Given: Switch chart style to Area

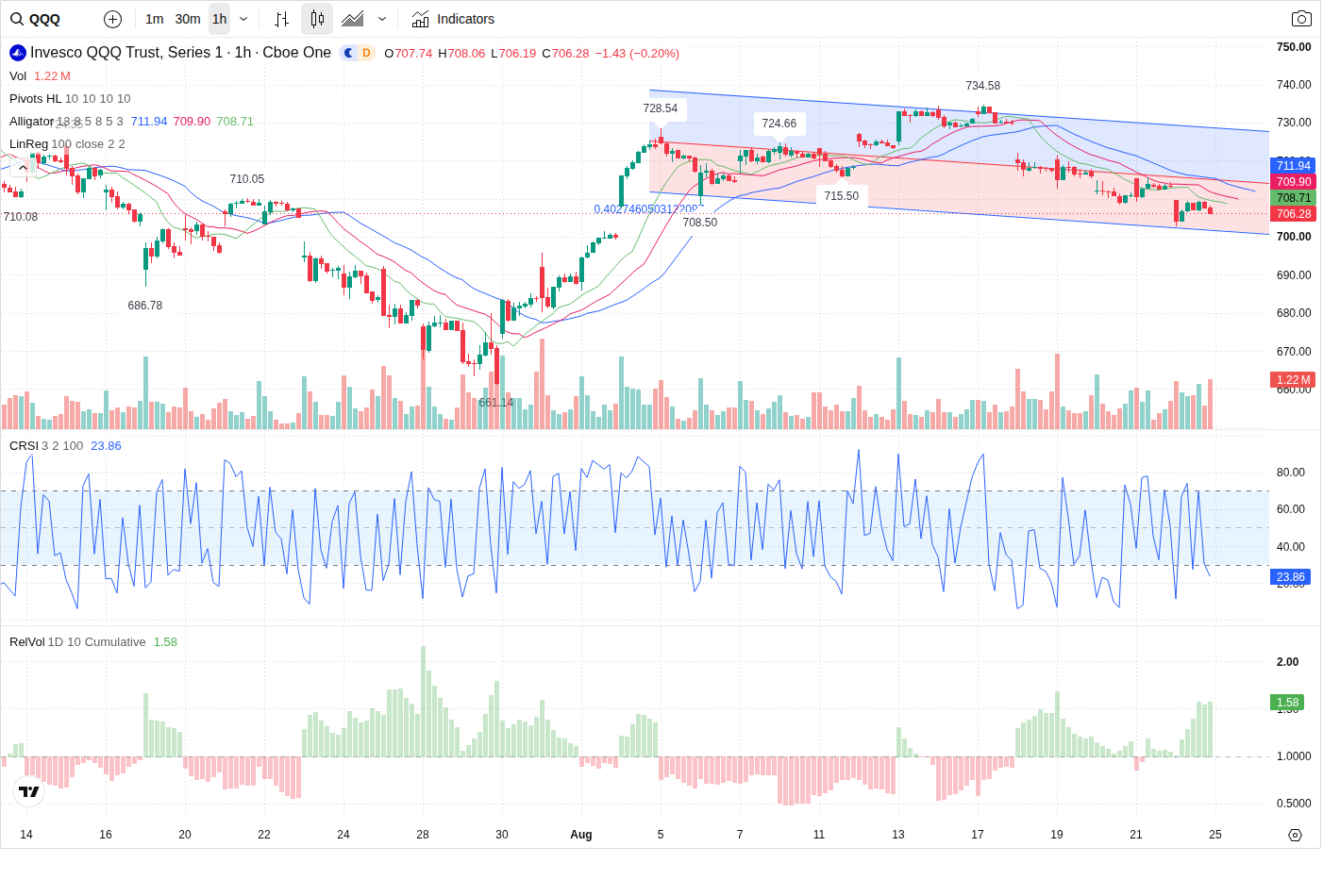Looking at the screenshot, I should (x=353, y=19).
